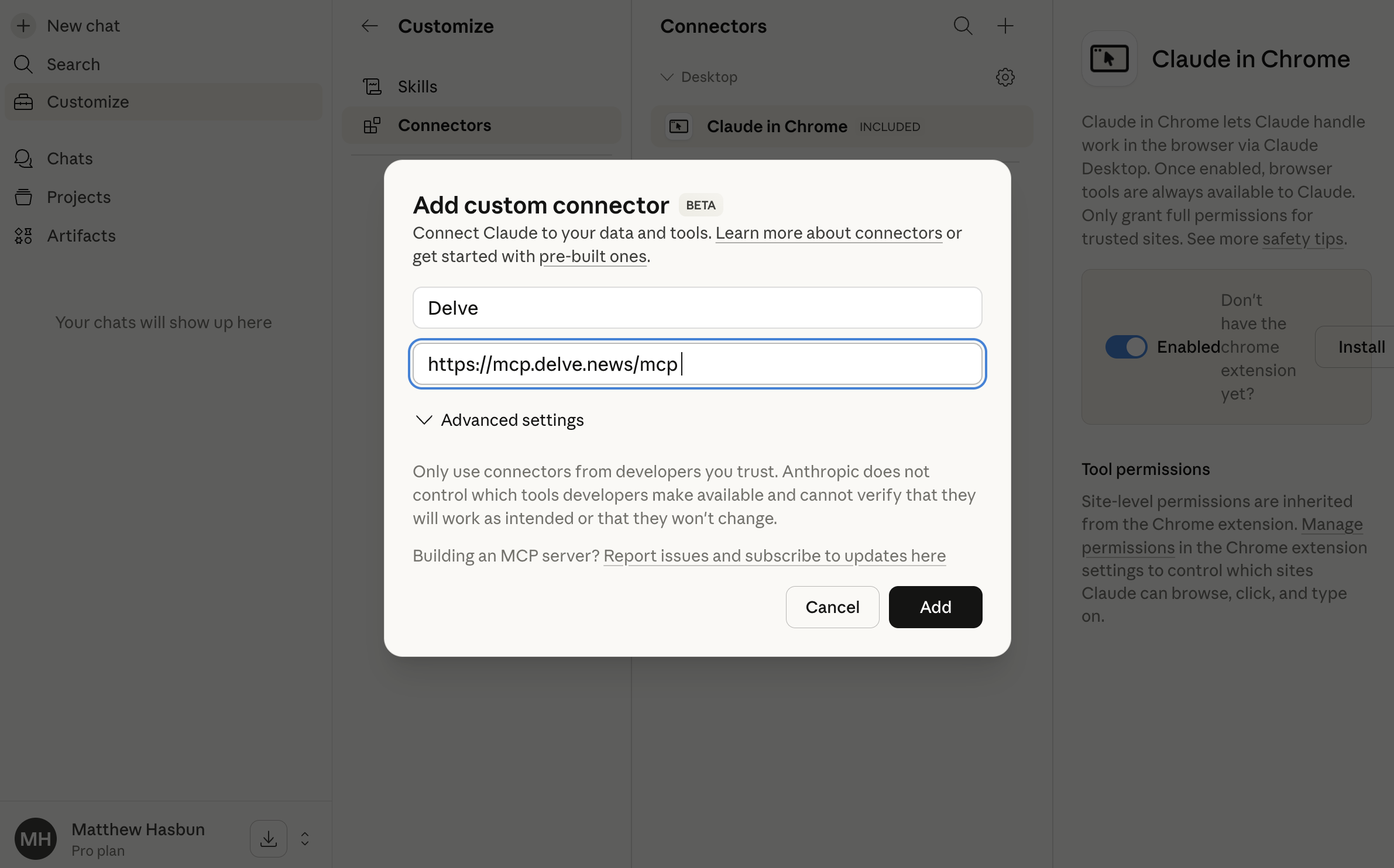The image size is (1394, 868).
Task: Open Desktop connector settings gear
Action: pyautogui.click(x=1005, y=77)
